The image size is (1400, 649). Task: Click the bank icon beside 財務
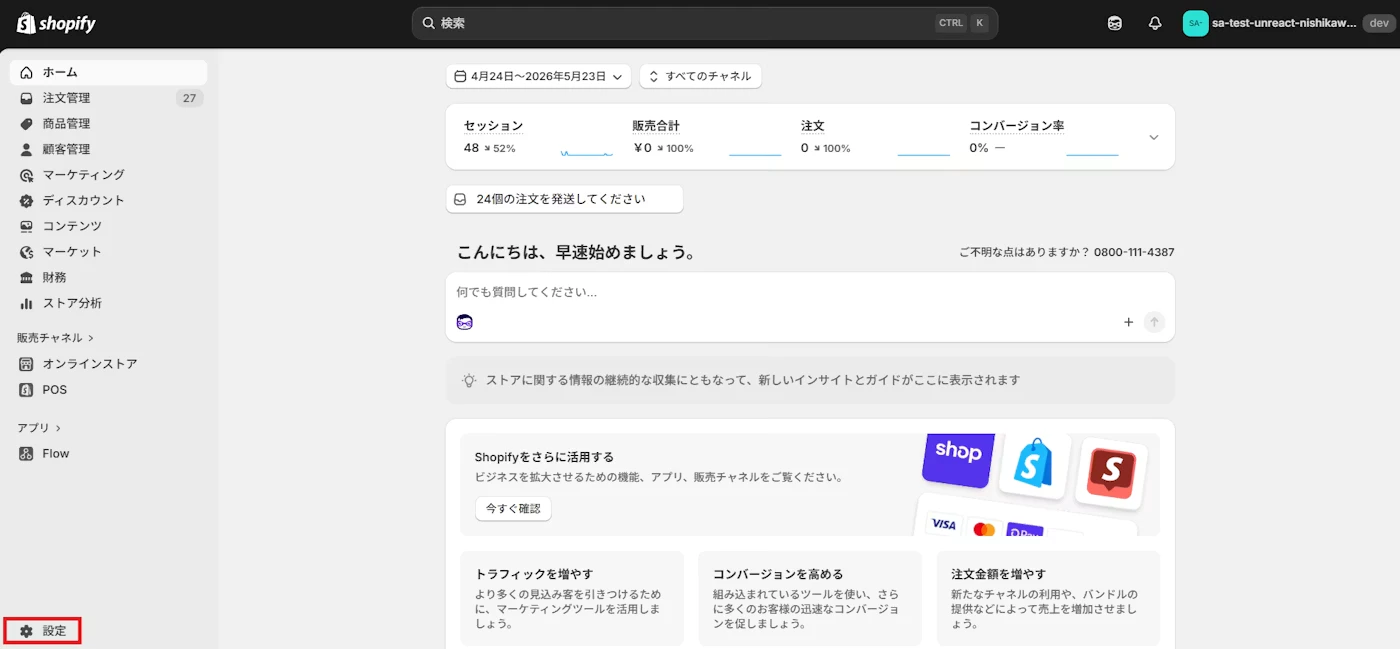click(26, 277)
